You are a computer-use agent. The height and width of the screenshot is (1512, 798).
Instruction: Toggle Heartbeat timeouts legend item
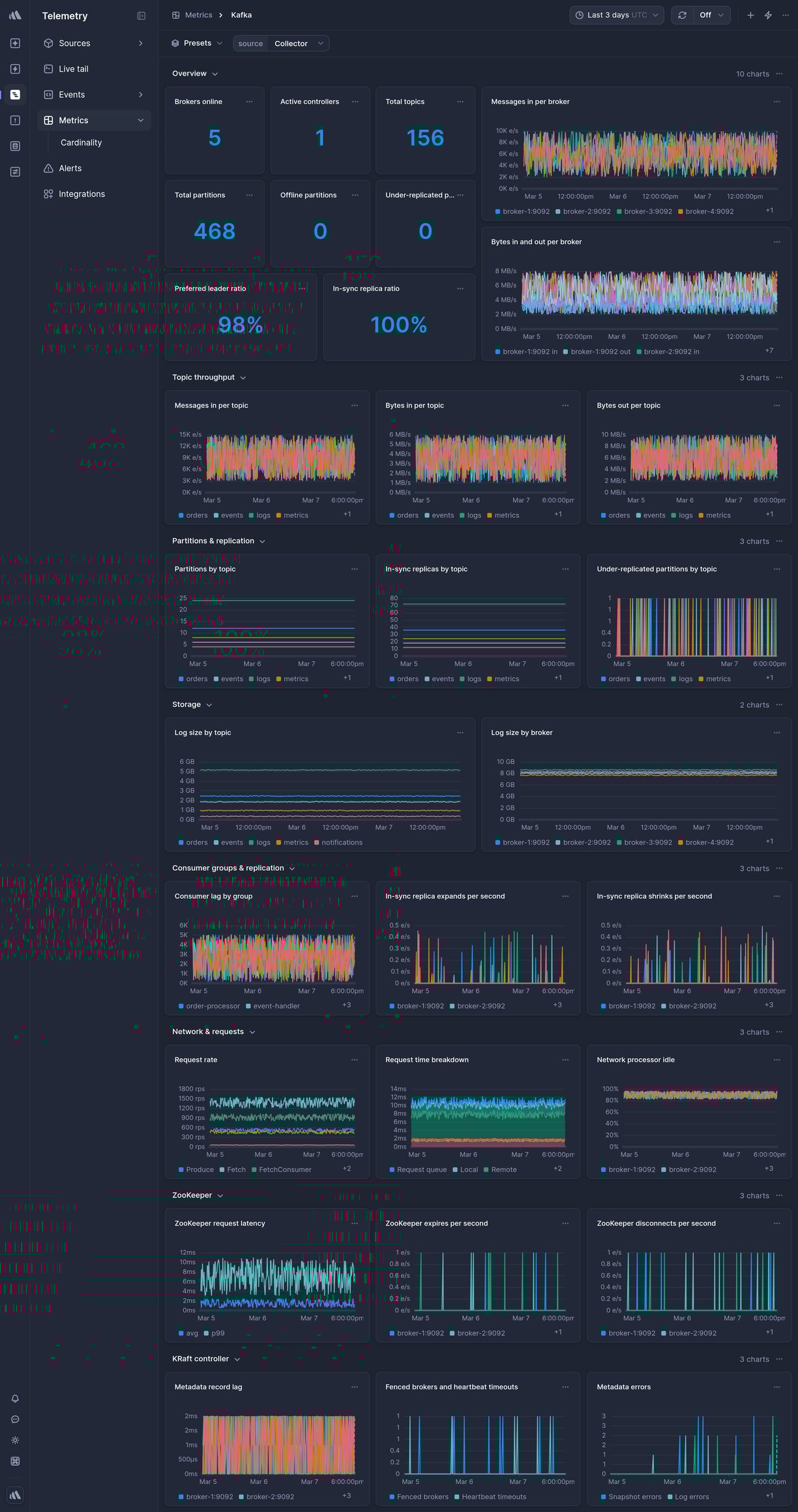pyautogui.click(x=490, y=1497)
